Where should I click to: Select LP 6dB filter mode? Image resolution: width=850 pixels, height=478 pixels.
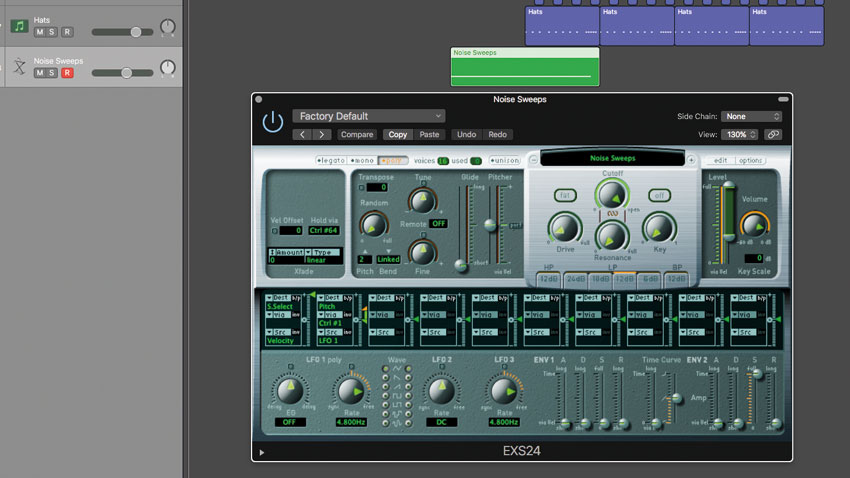click(649, 279)
